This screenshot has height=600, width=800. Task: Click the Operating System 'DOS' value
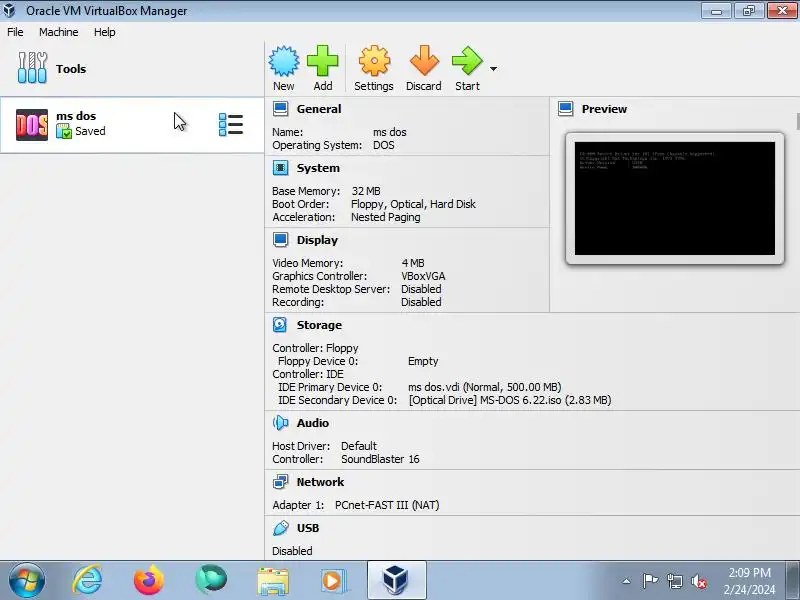[384, 145]
